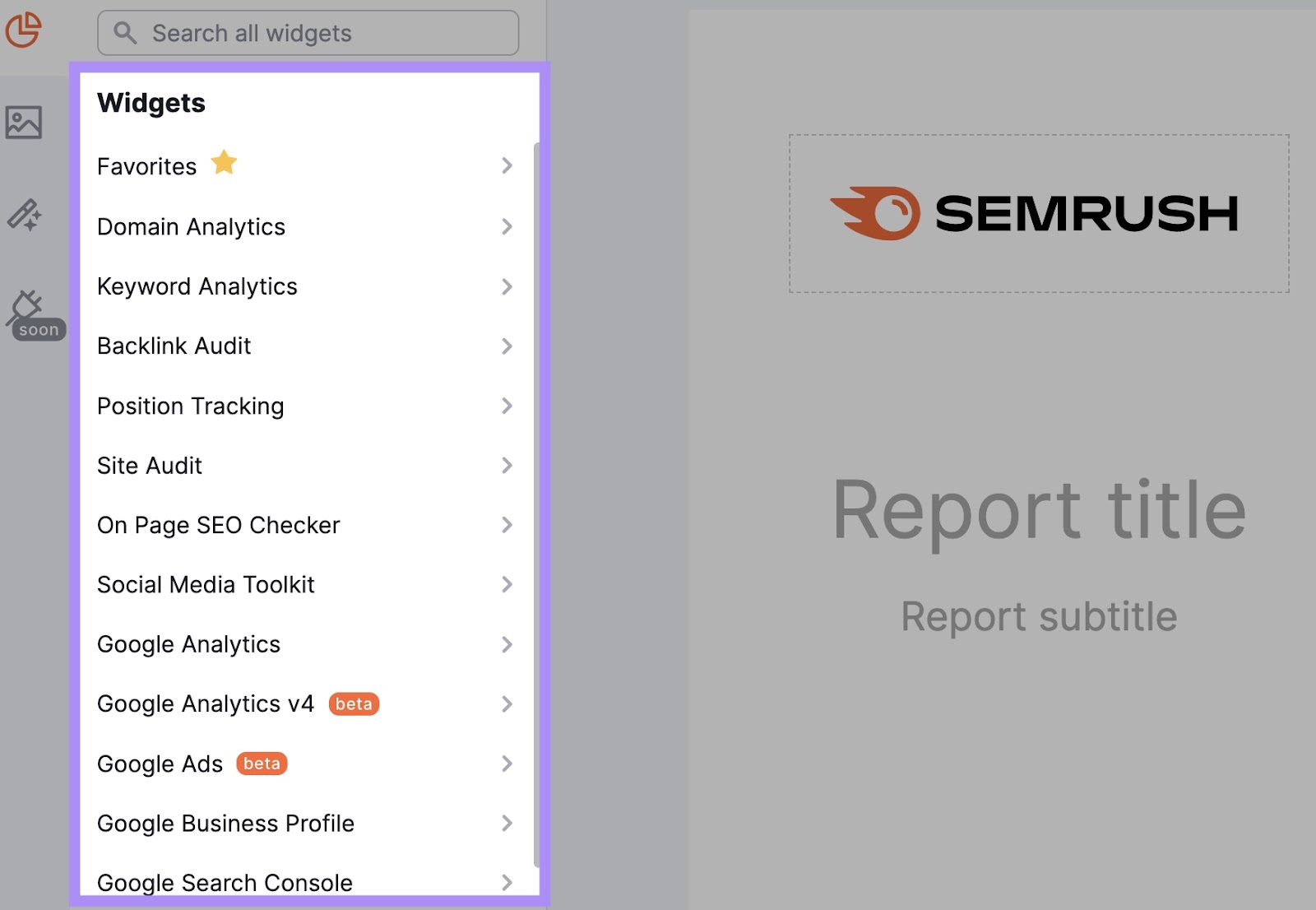Open the Keyword Analytics widget group
Viewport: 1316px width, 910px height.
click(x=507, y=287)
